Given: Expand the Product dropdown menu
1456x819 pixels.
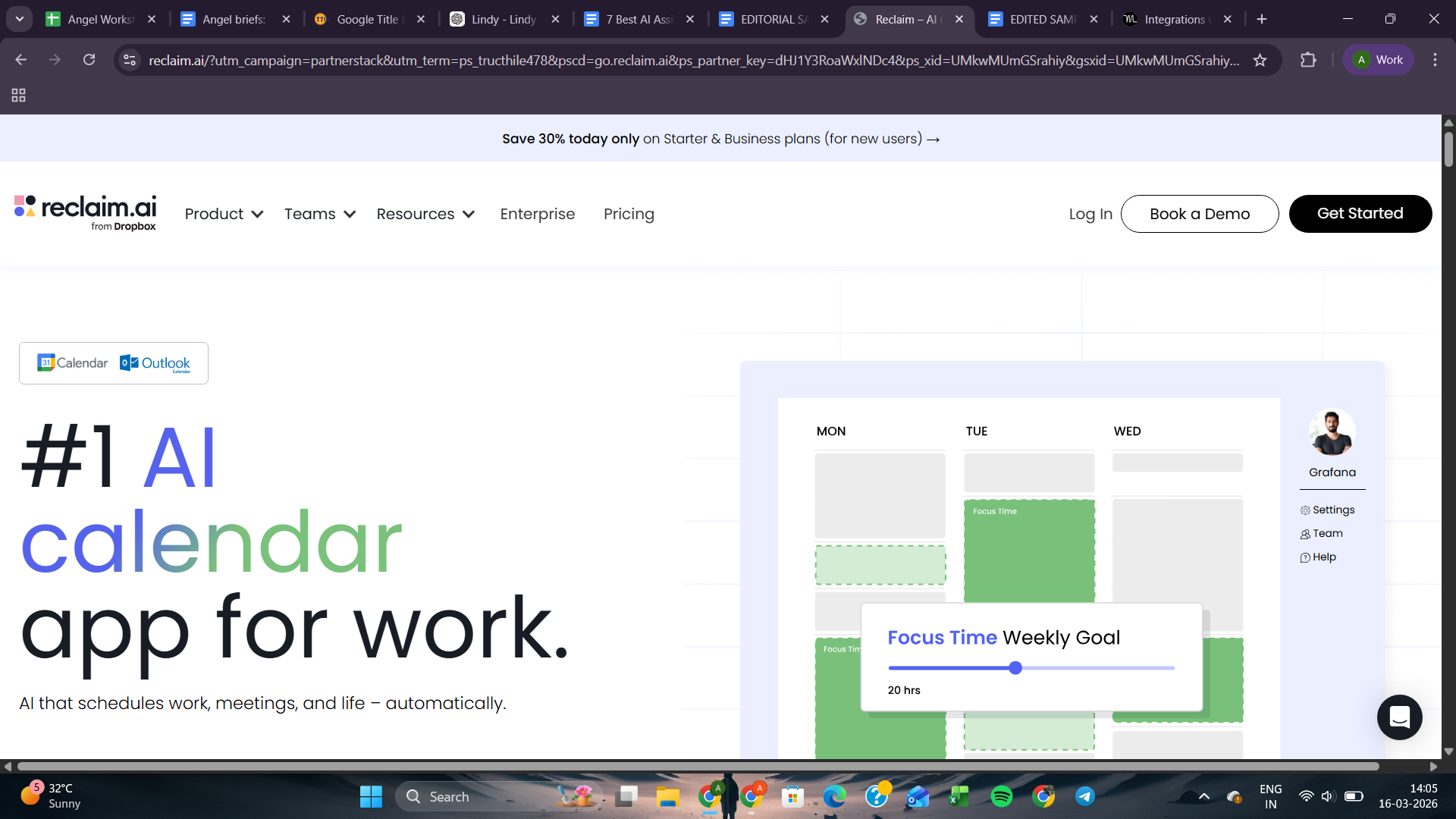Looking at the screenshot, I should tap(224, 214).
